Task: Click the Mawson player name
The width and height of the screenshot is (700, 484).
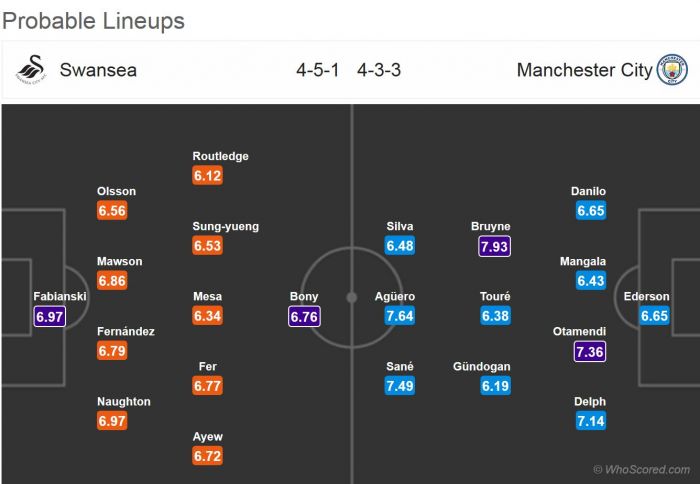Action: (120, 262)
